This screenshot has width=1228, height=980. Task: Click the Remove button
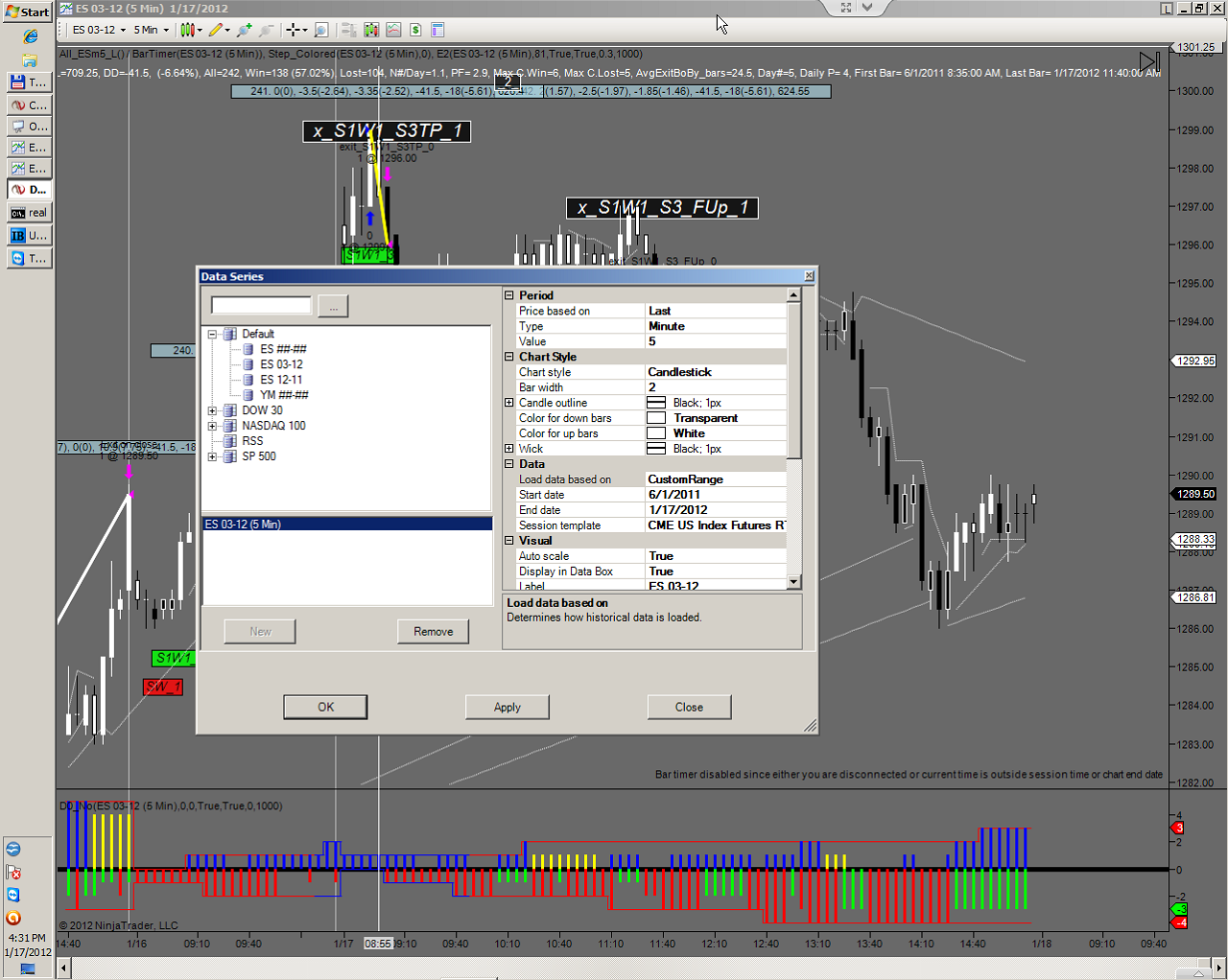(433, 631)
